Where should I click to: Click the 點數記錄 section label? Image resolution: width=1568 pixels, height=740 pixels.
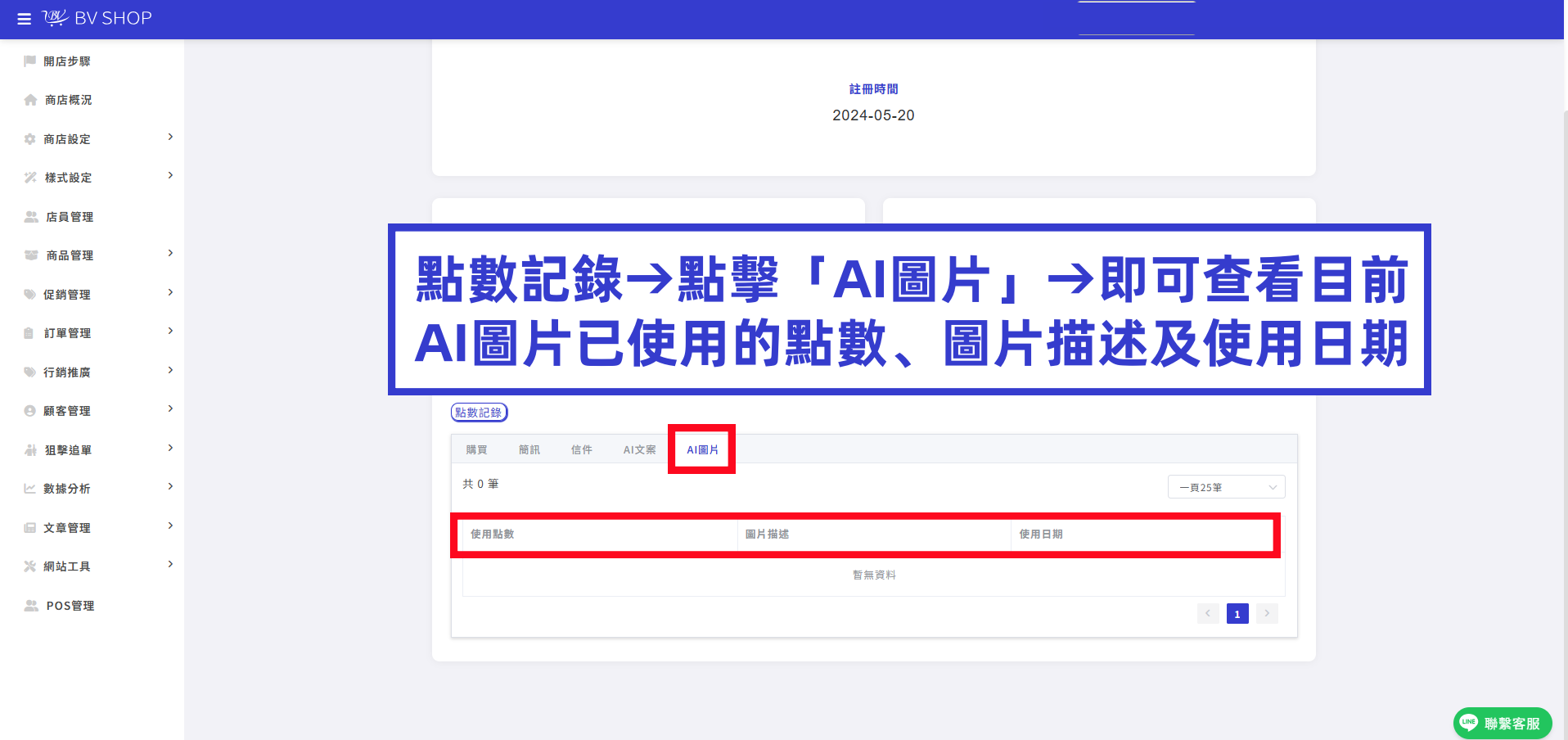479,413
